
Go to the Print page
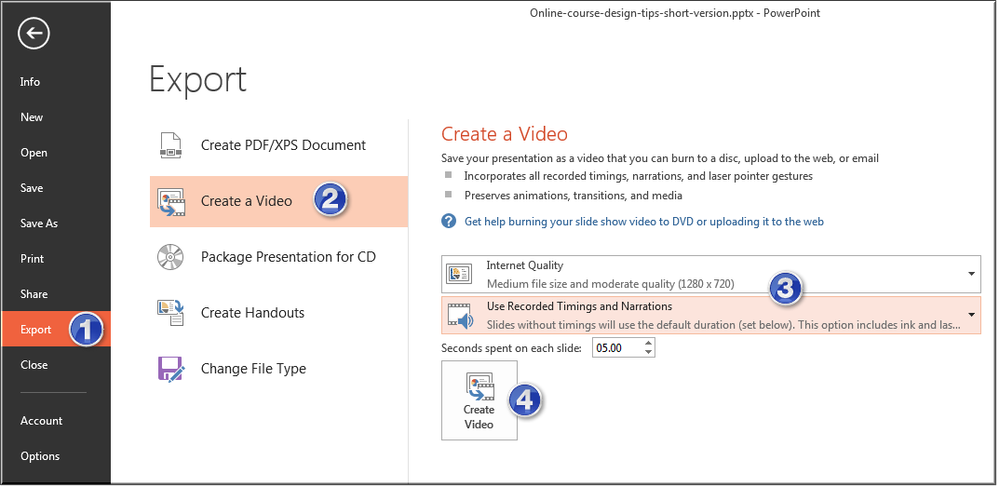pyautogui.click(x=32, y=259)
